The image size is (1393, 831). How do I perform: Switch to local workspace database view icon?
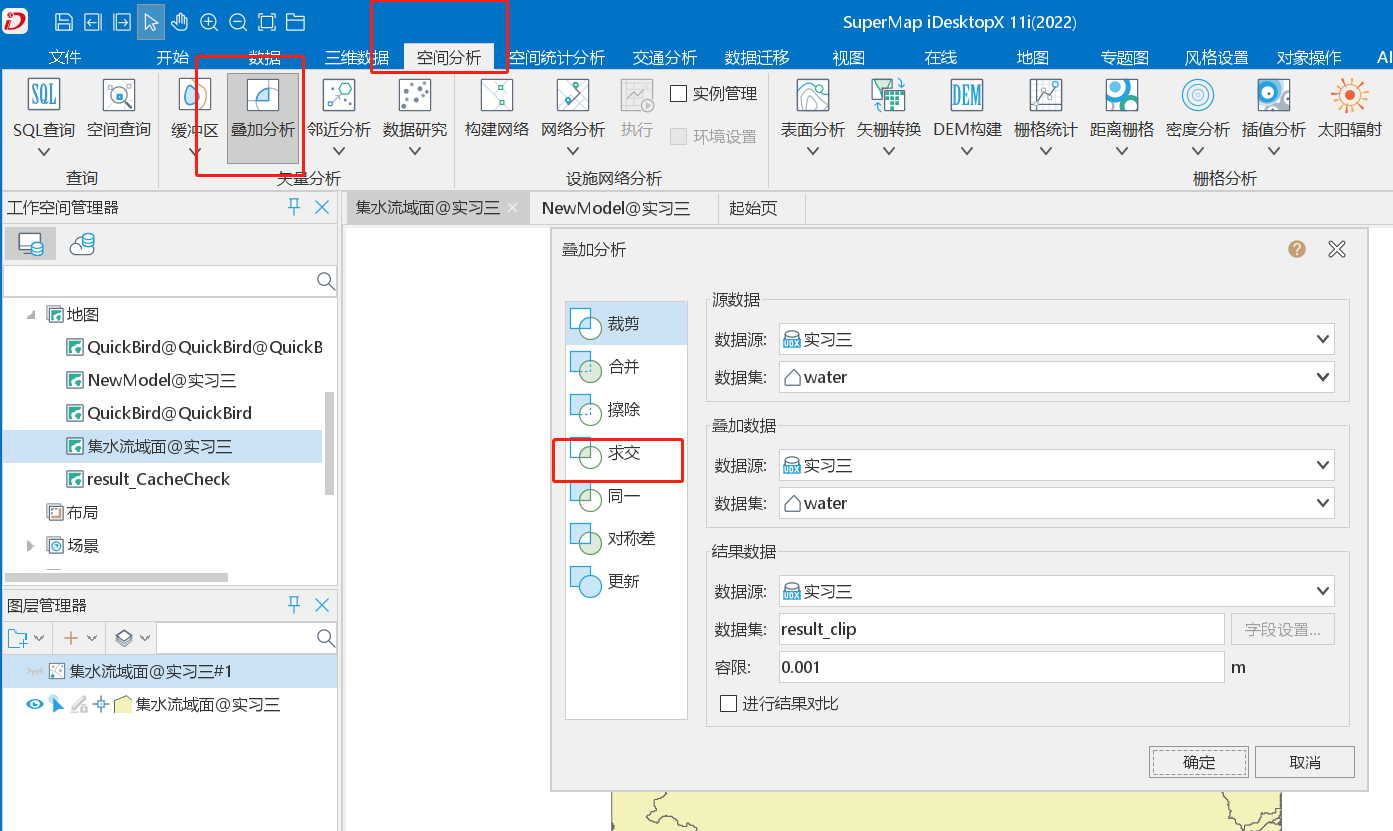(x=31, y=244)
